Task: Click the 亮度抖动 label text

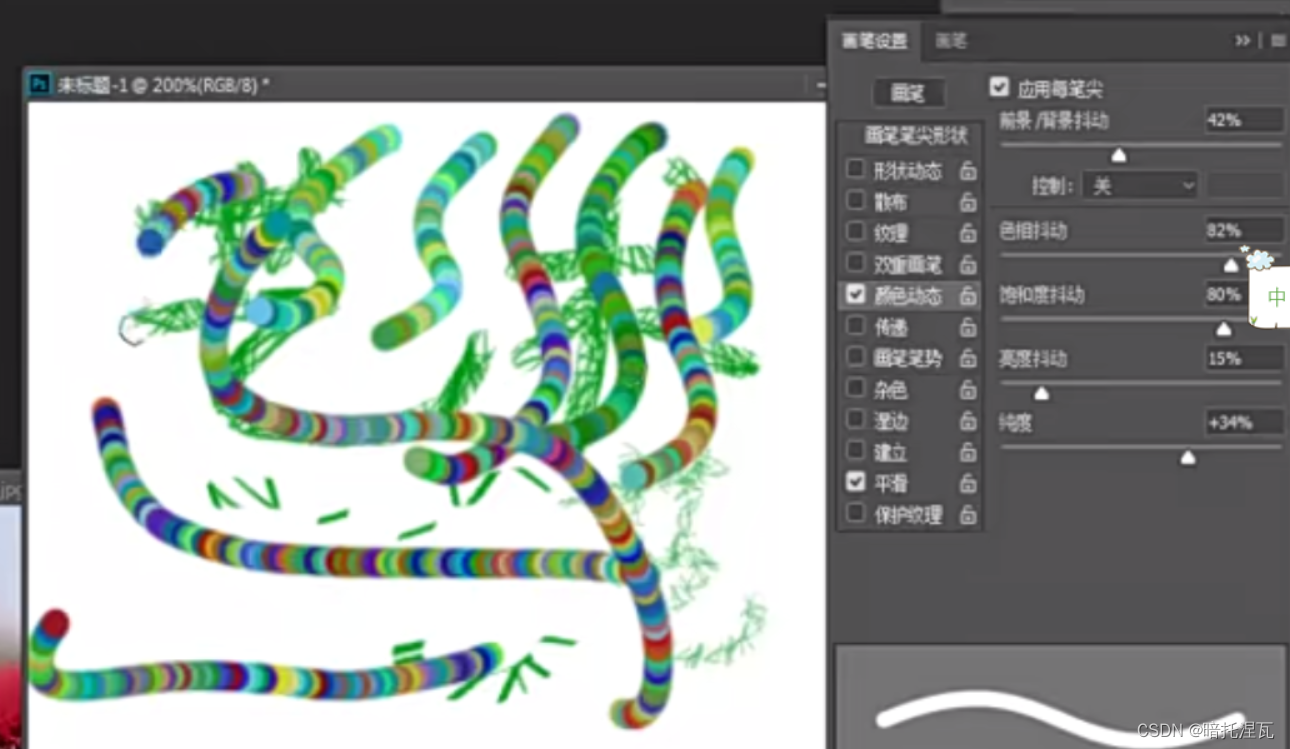Action: 1033,359
